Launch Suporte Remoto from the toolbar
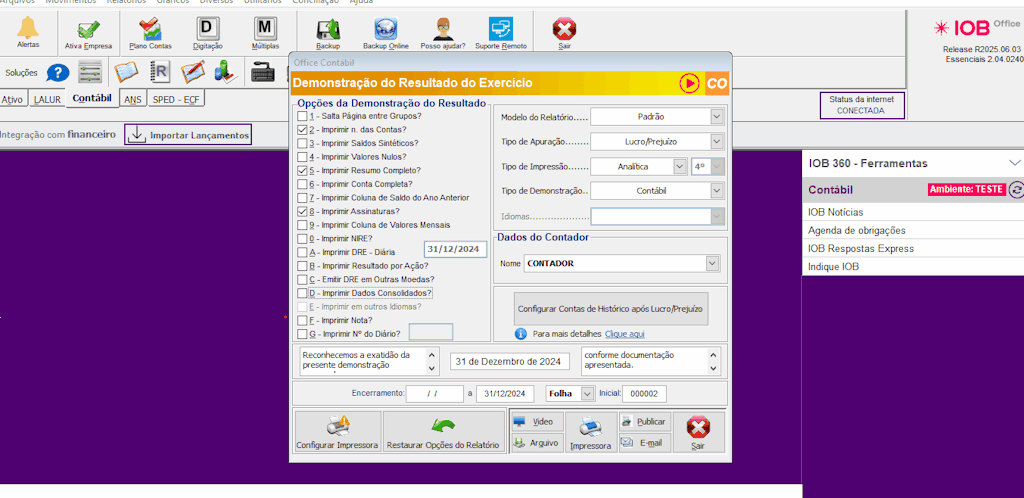Image resolution: width=1024 pixels, height=498 pixels. 500,31
